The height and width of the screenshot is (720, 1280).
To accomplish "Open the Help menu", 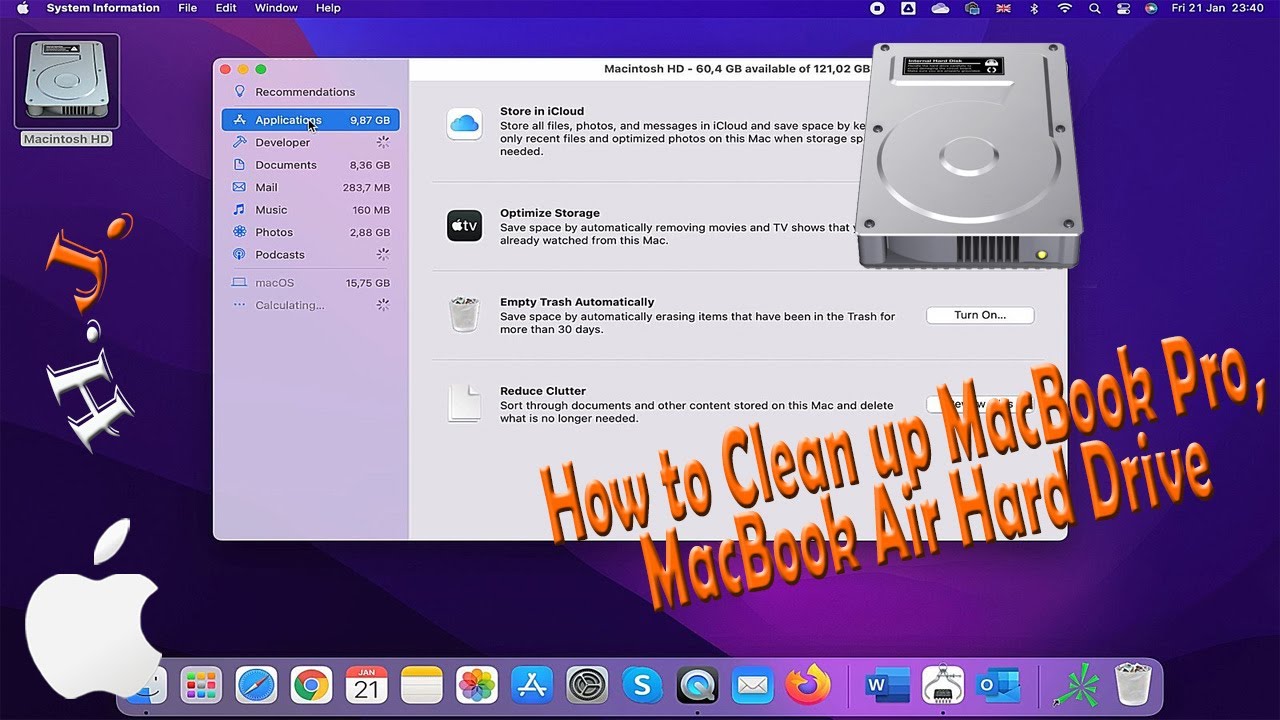I will click(328, 8).
